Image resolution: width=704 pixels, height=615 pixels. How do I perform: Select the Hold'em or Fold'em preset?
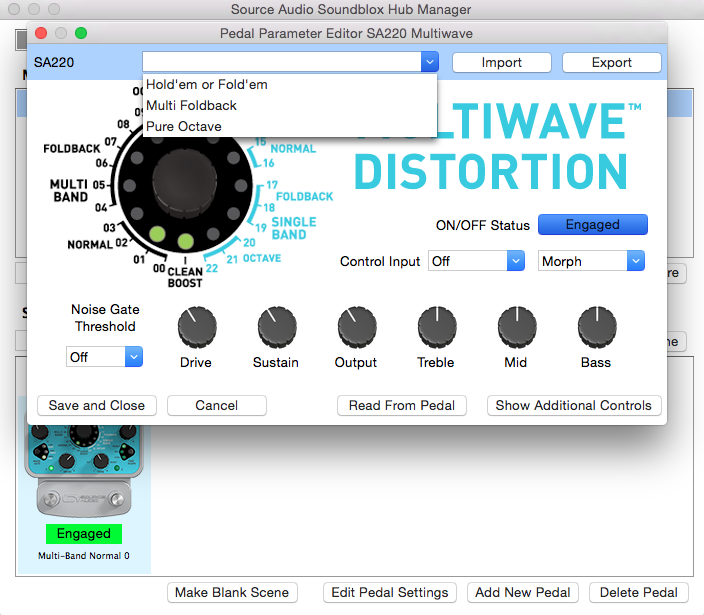pyautogui.click(x=290, y=84)
